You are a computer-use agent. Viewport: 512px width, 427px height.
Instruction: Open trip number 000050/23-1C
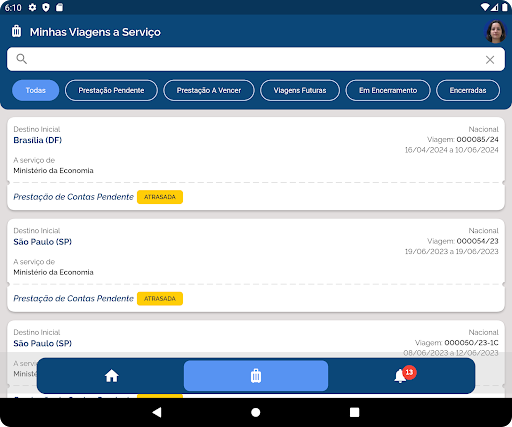tap(471, 343)
